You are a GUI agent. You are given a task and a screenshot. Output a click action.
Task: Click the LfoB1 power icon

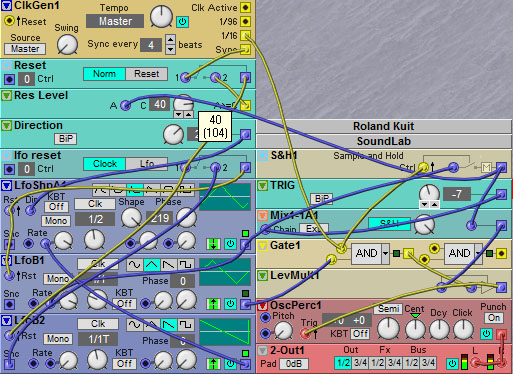[230, 304]
